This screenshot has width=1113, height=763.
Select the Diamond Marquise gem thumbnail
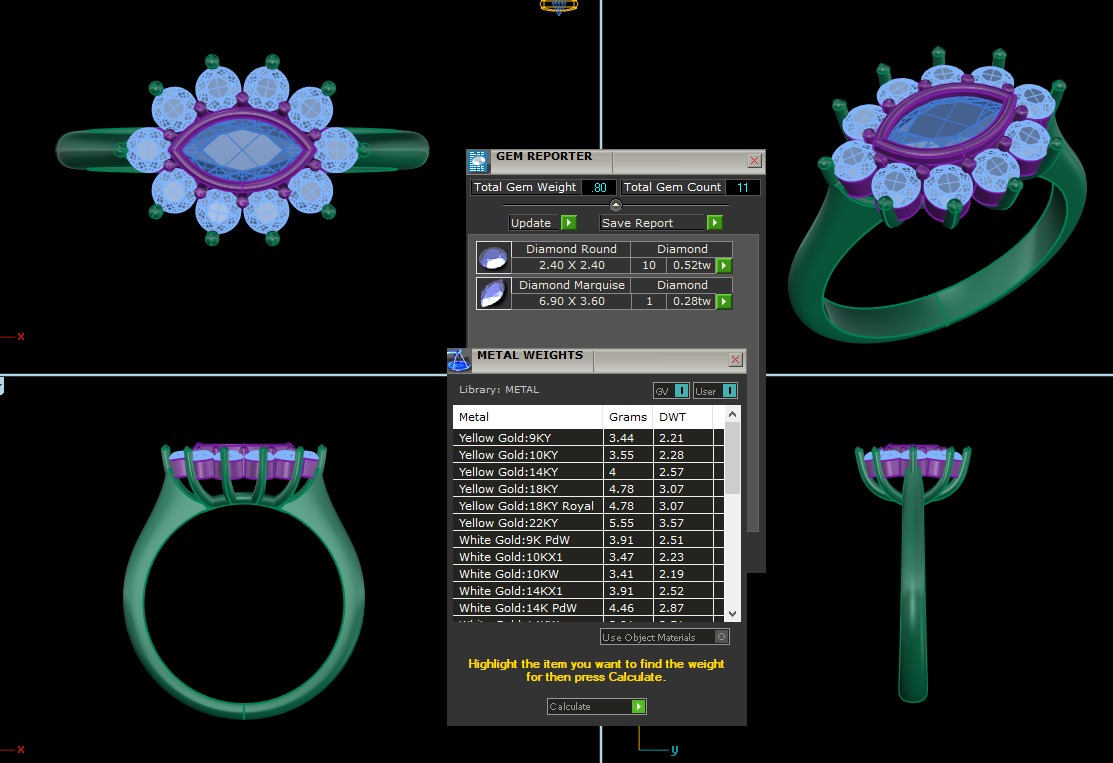click(x=493, y=294)
